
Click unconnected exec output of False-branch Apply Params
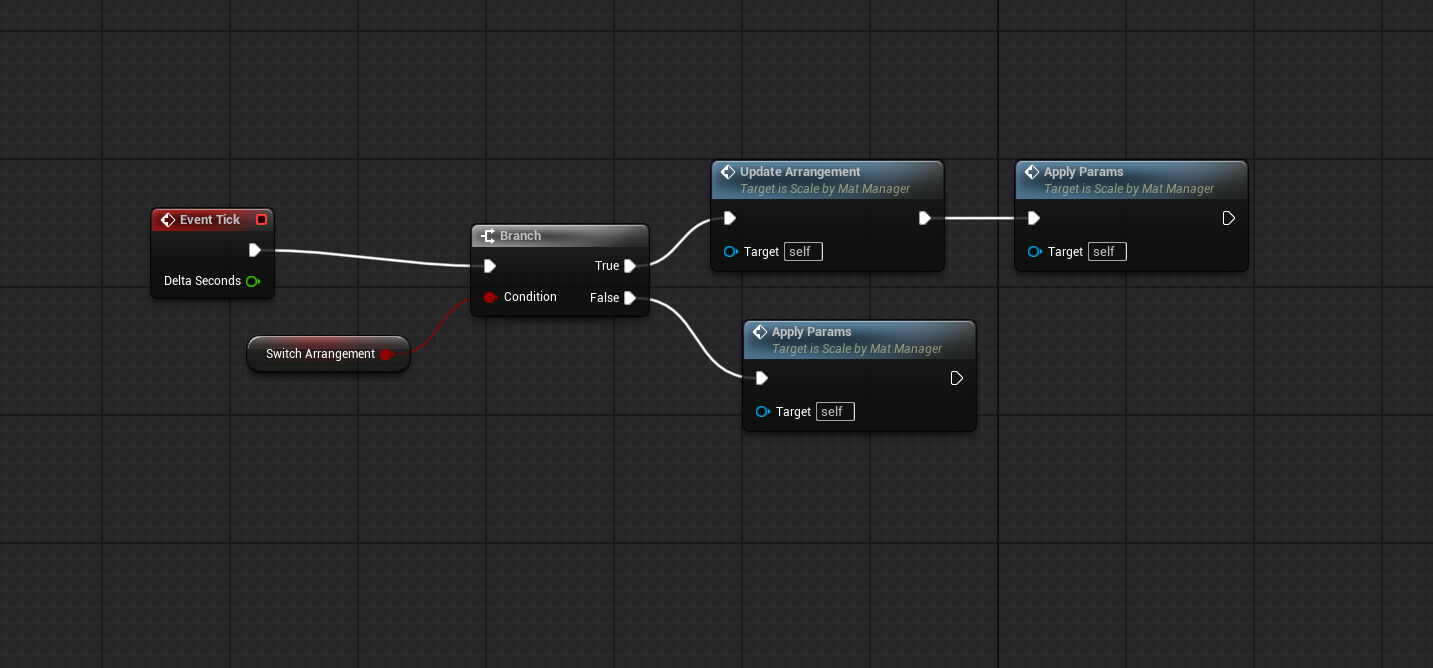click(x=956, y=378)
